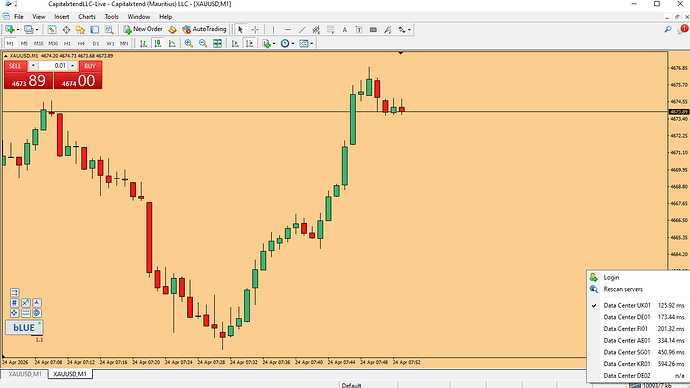Toggle the AutoTrading button
The width and height of the screenshot is (690, 388).
[x=204, y=29]
